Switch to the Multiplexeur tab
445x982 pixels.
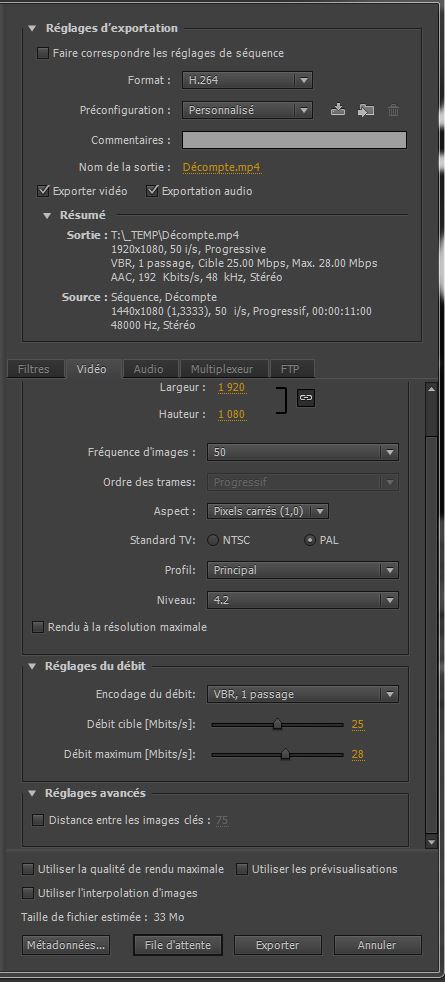223,369
